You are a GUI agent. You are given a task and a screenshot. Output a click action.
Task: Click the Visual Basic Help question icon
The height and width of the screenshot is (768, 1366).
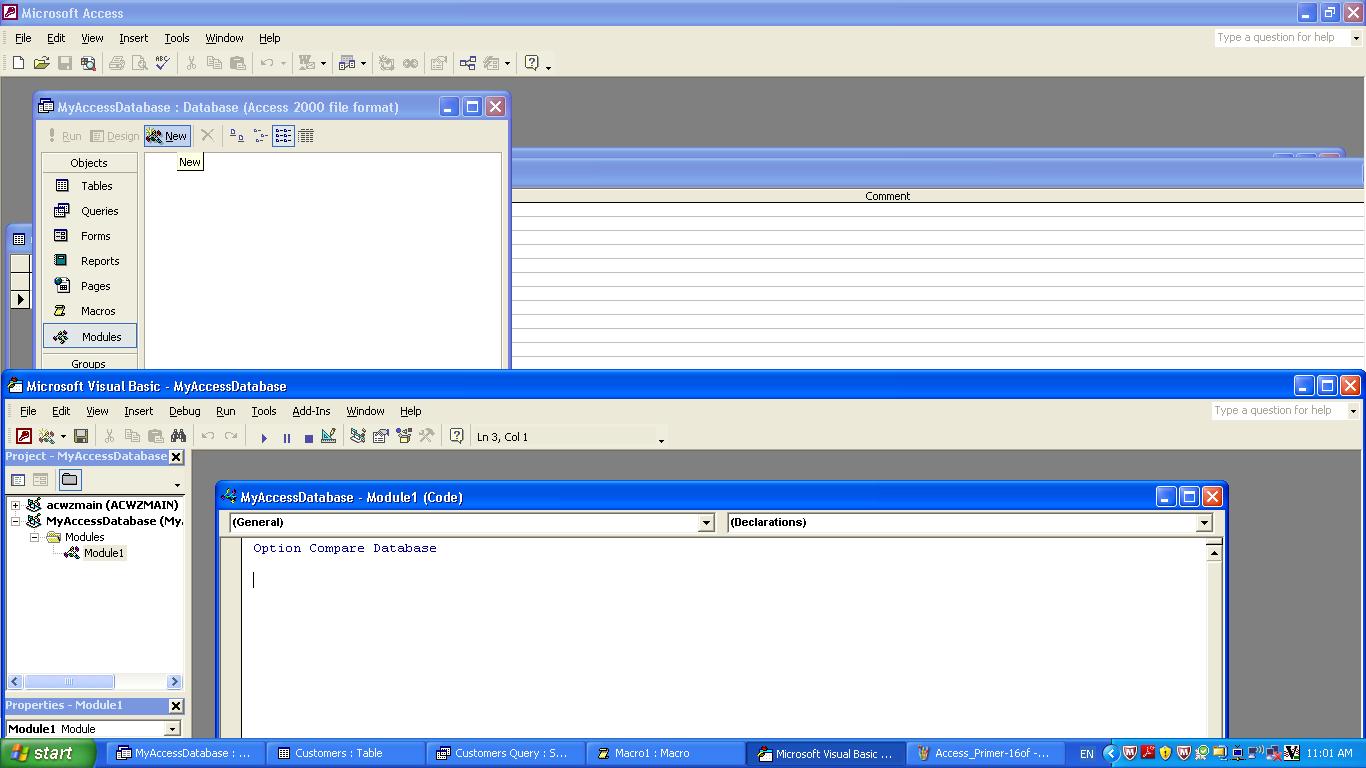[456, 437]
